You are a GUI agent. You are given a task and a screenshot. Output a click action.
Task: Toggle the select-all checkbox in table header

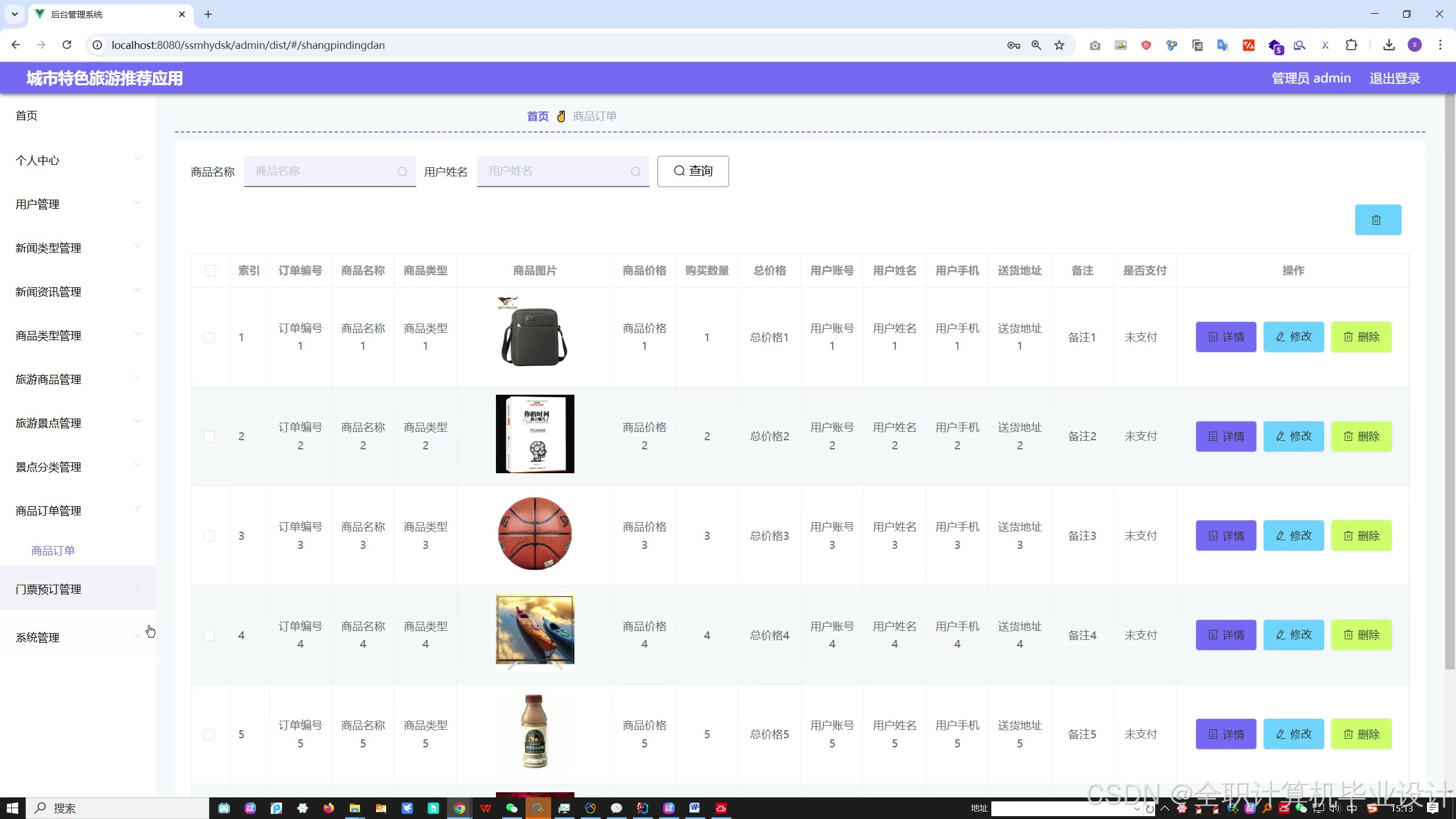pos(210,271)
